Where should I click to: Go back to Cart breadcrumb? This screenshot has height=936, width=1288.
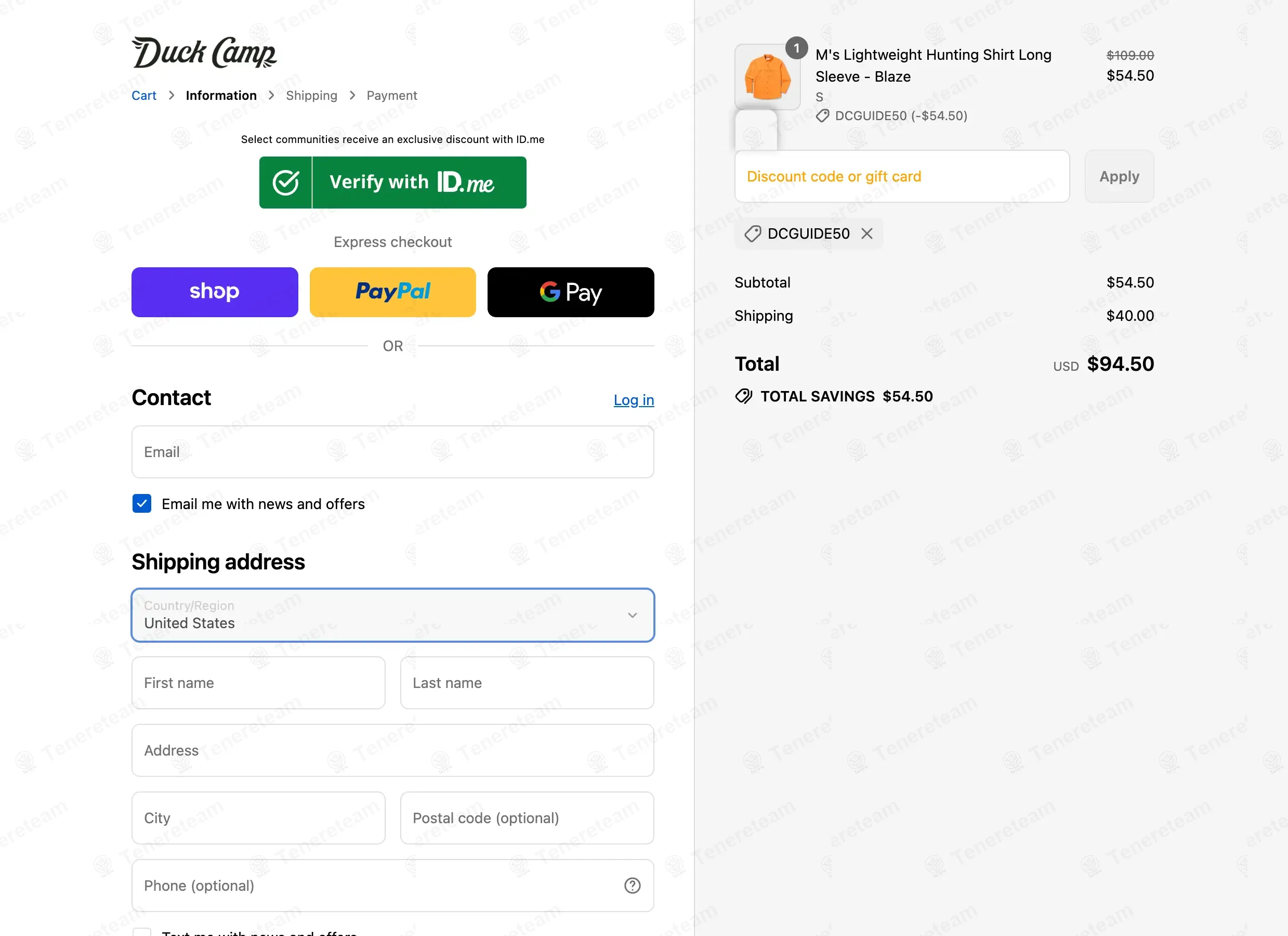click(x=143, y=96)
